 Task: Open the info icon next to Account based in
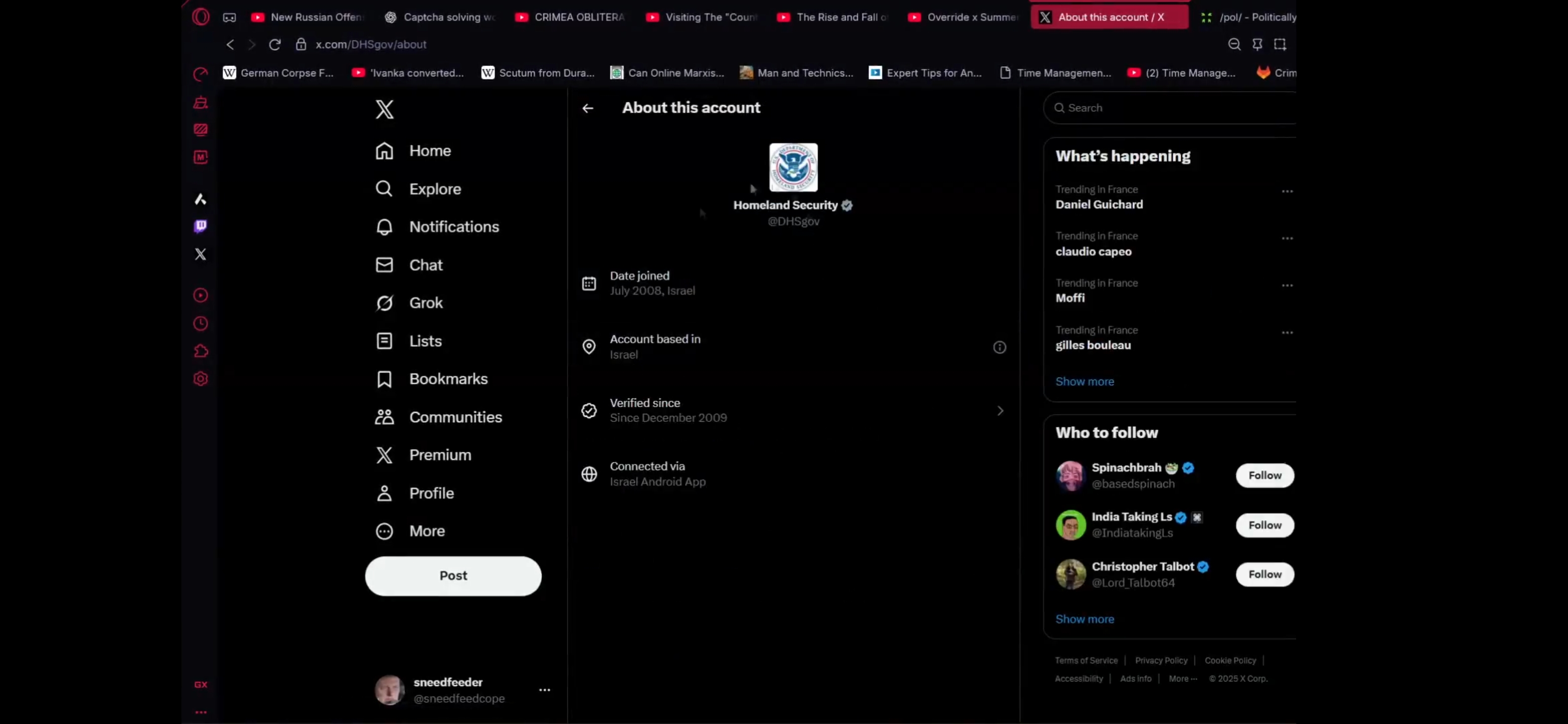click(x=1000, y=347)
